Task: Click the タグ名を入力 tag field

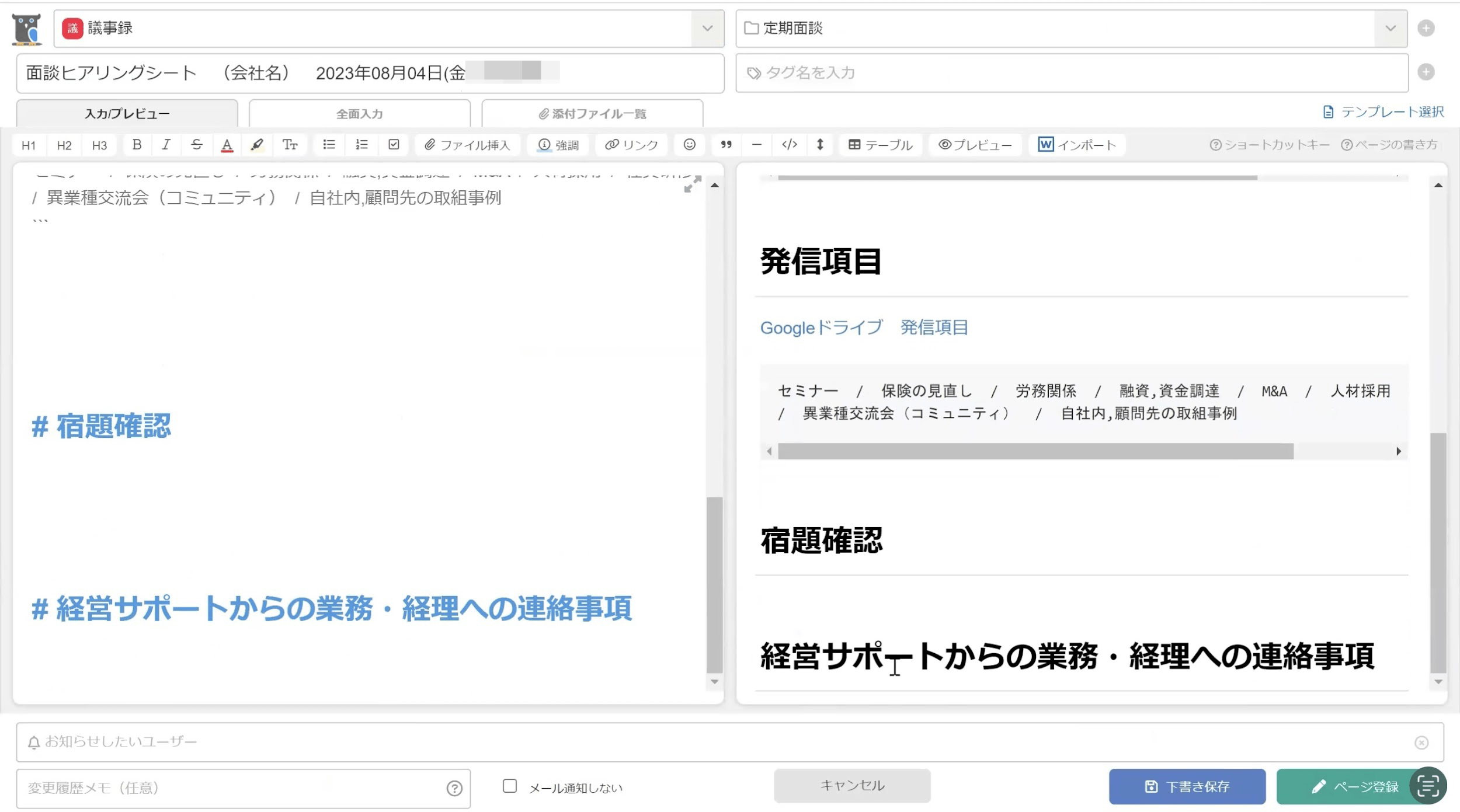Action: [993, 73]
